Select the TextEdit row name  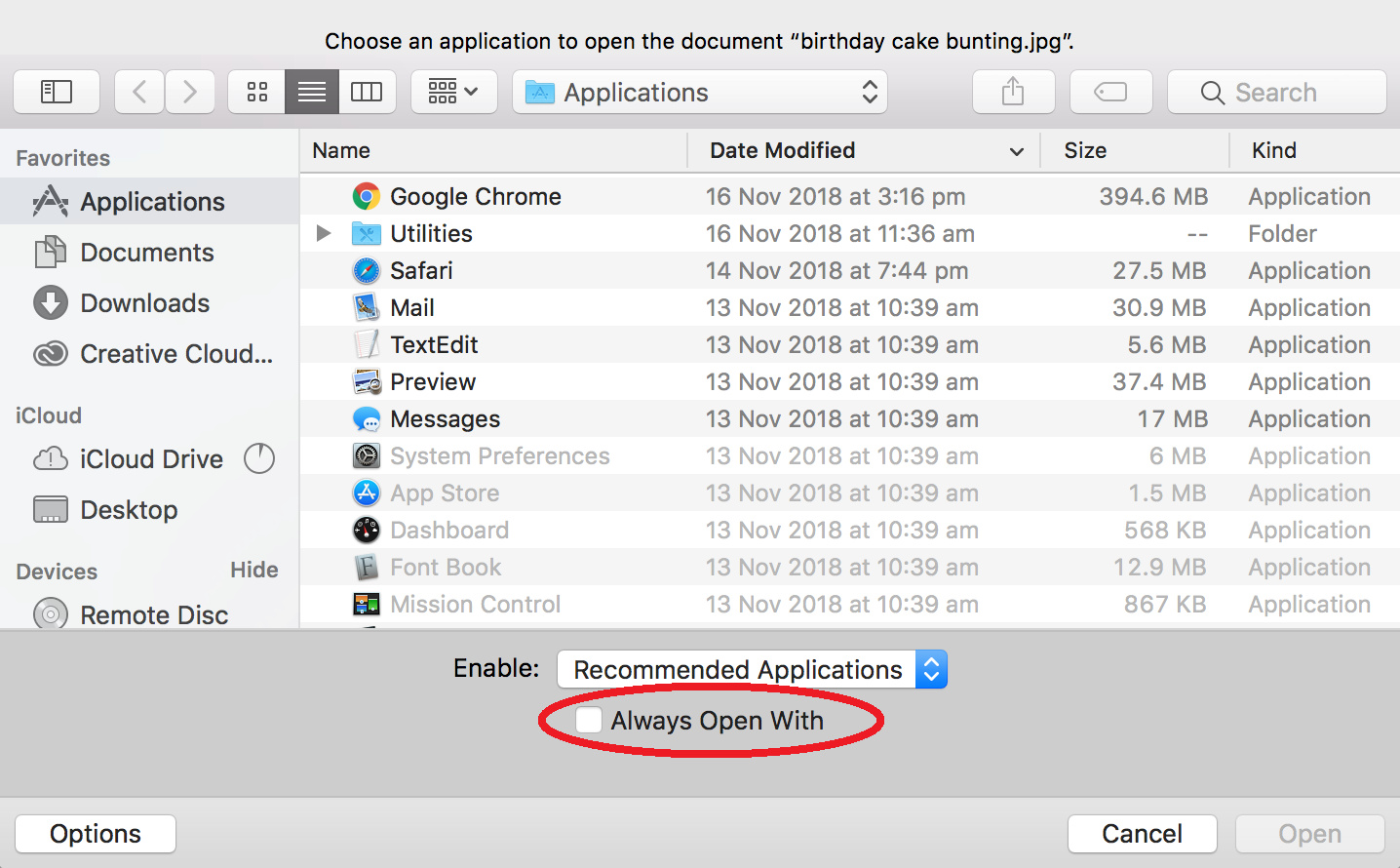[x=434, y=345]
